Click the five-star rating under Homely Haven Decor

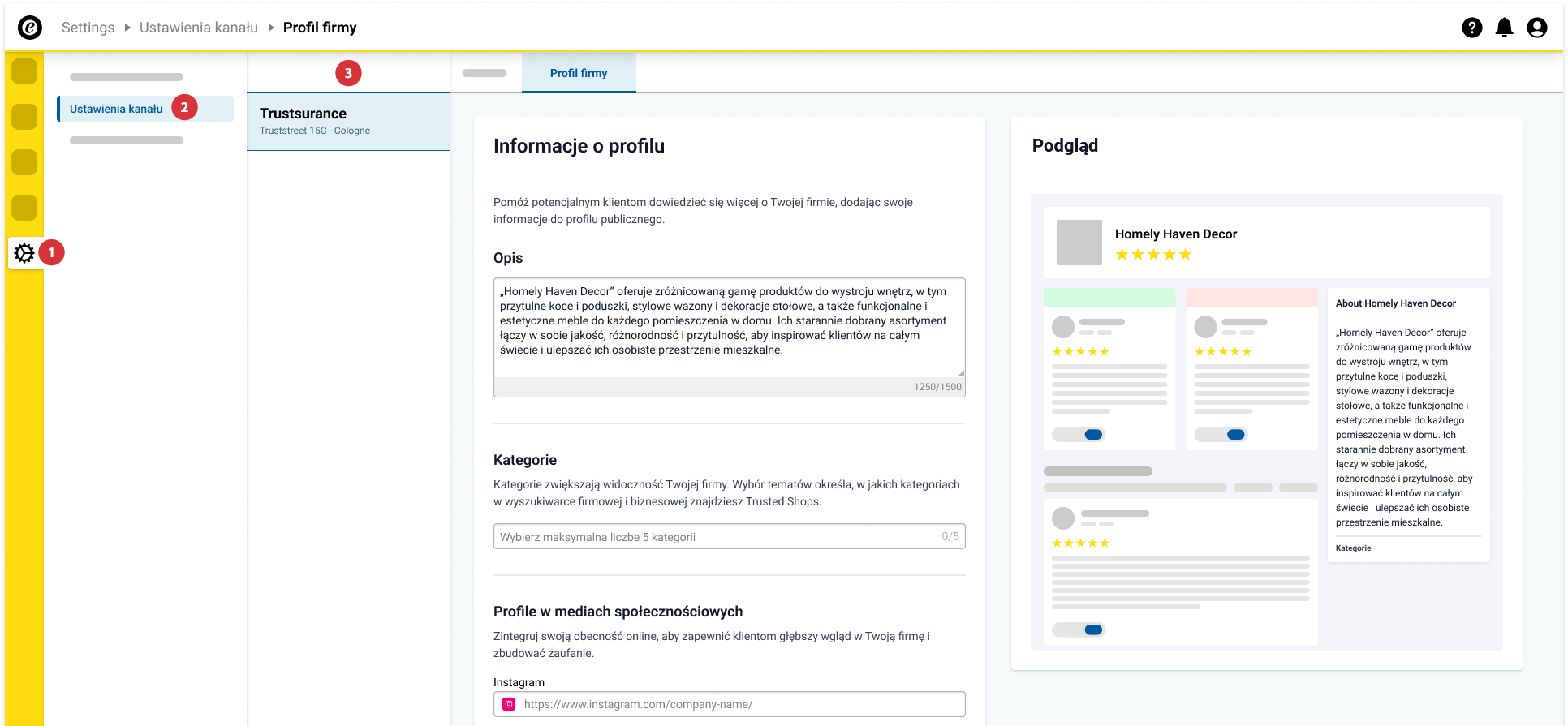pyautogui.click(x=1153, y=255)
